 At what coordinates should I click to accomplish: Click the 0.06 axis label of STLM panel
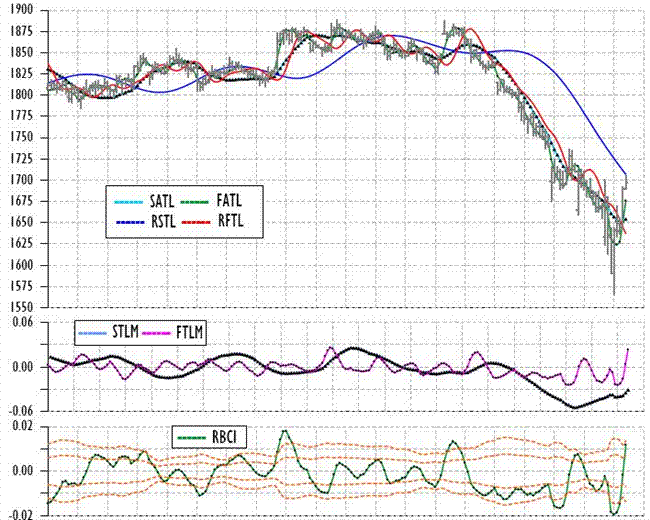click(x=23, y=322)
